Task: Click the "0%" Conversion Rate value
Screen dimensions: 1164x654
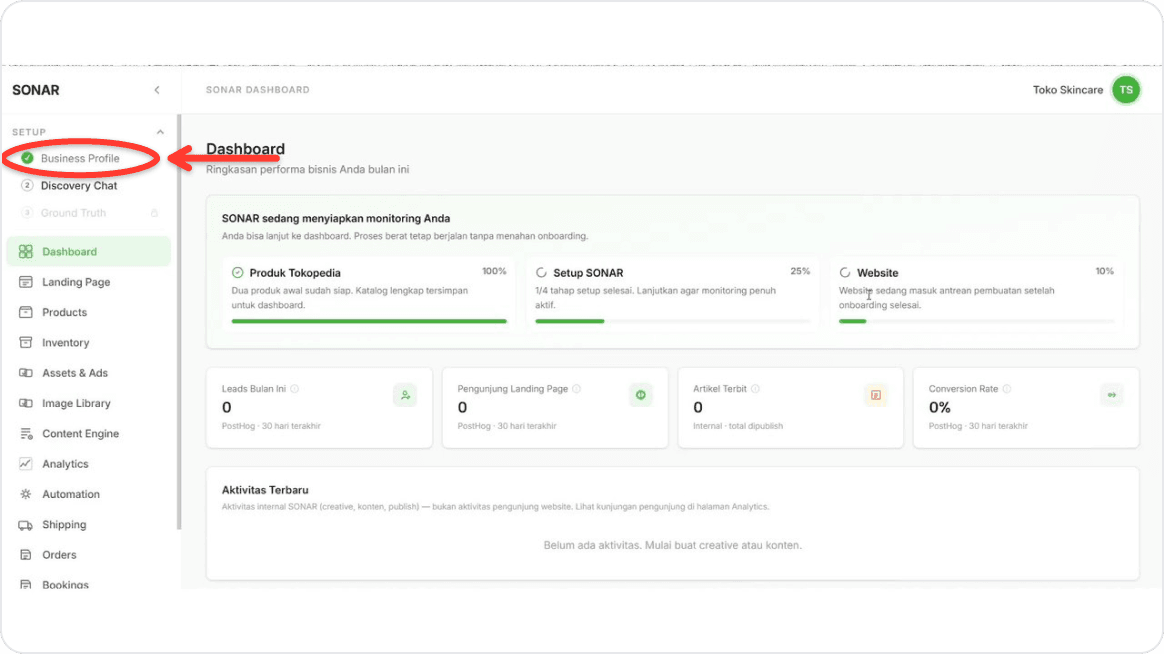Action: (940, 408)
